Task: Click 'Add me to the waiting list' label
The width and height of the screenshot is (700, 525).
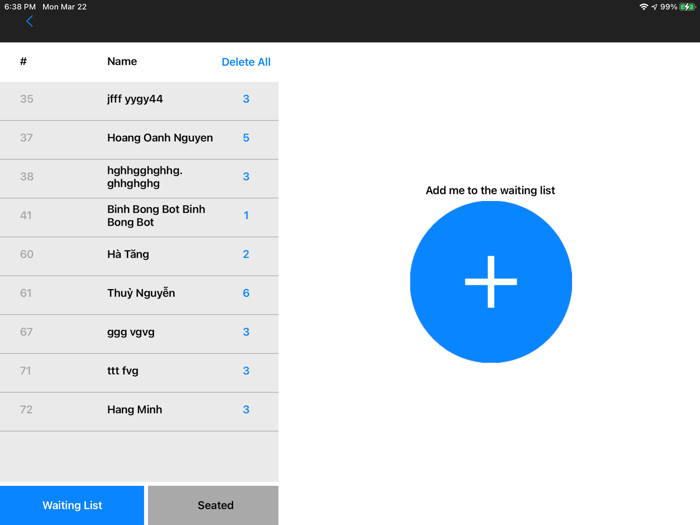Action: tap(490, 191)
